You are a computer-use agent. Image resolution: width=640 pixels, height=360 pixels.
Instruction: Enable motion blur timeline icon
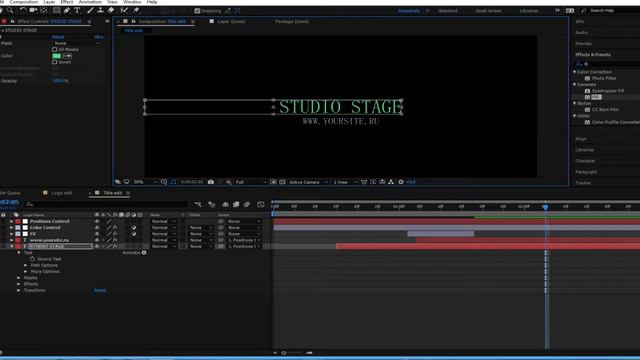pos(247,204)
